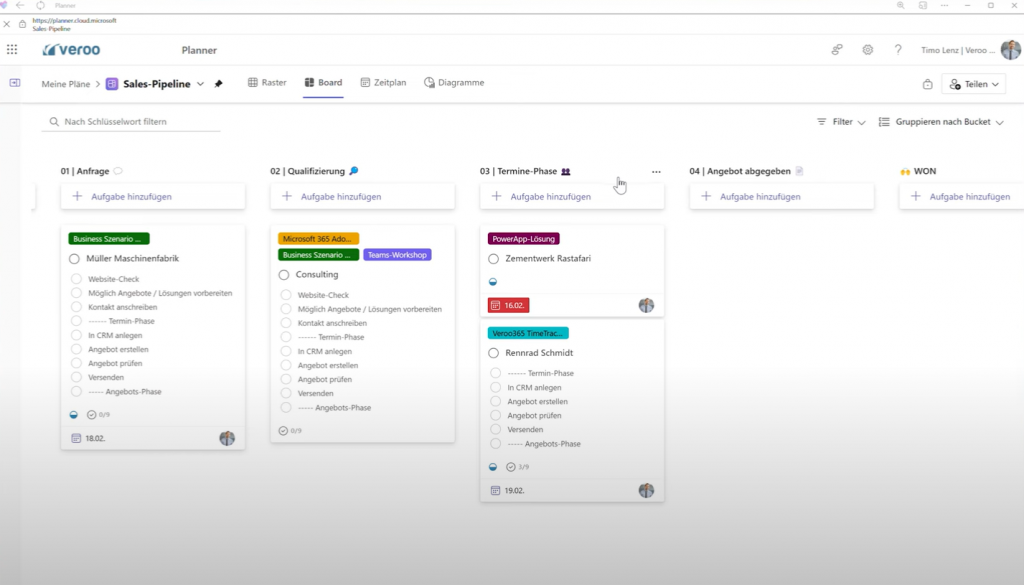Click the Teilen share button

pyautogui.click(x=972, y=83)
